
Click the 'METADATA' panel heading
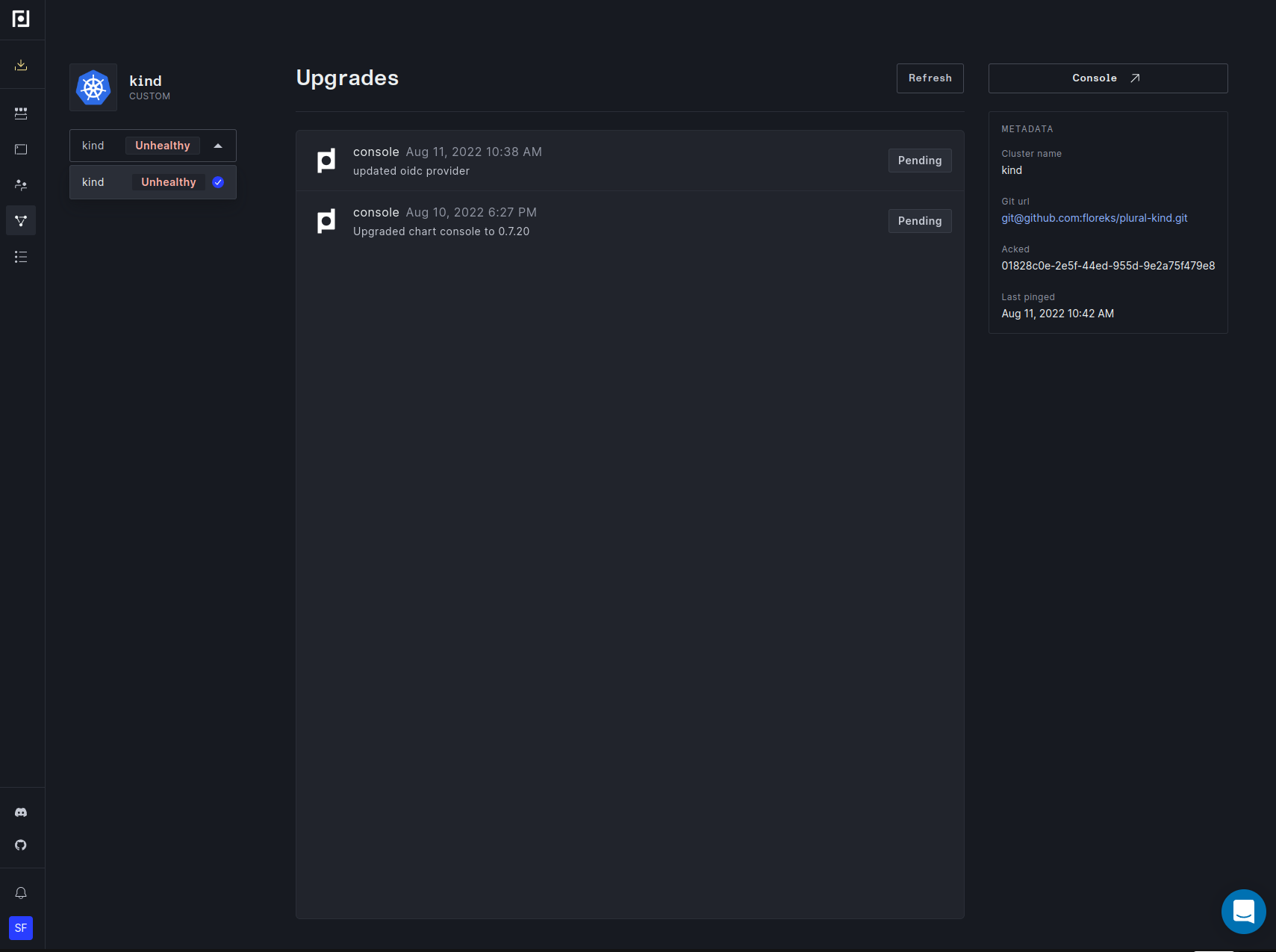[1027, 129]
